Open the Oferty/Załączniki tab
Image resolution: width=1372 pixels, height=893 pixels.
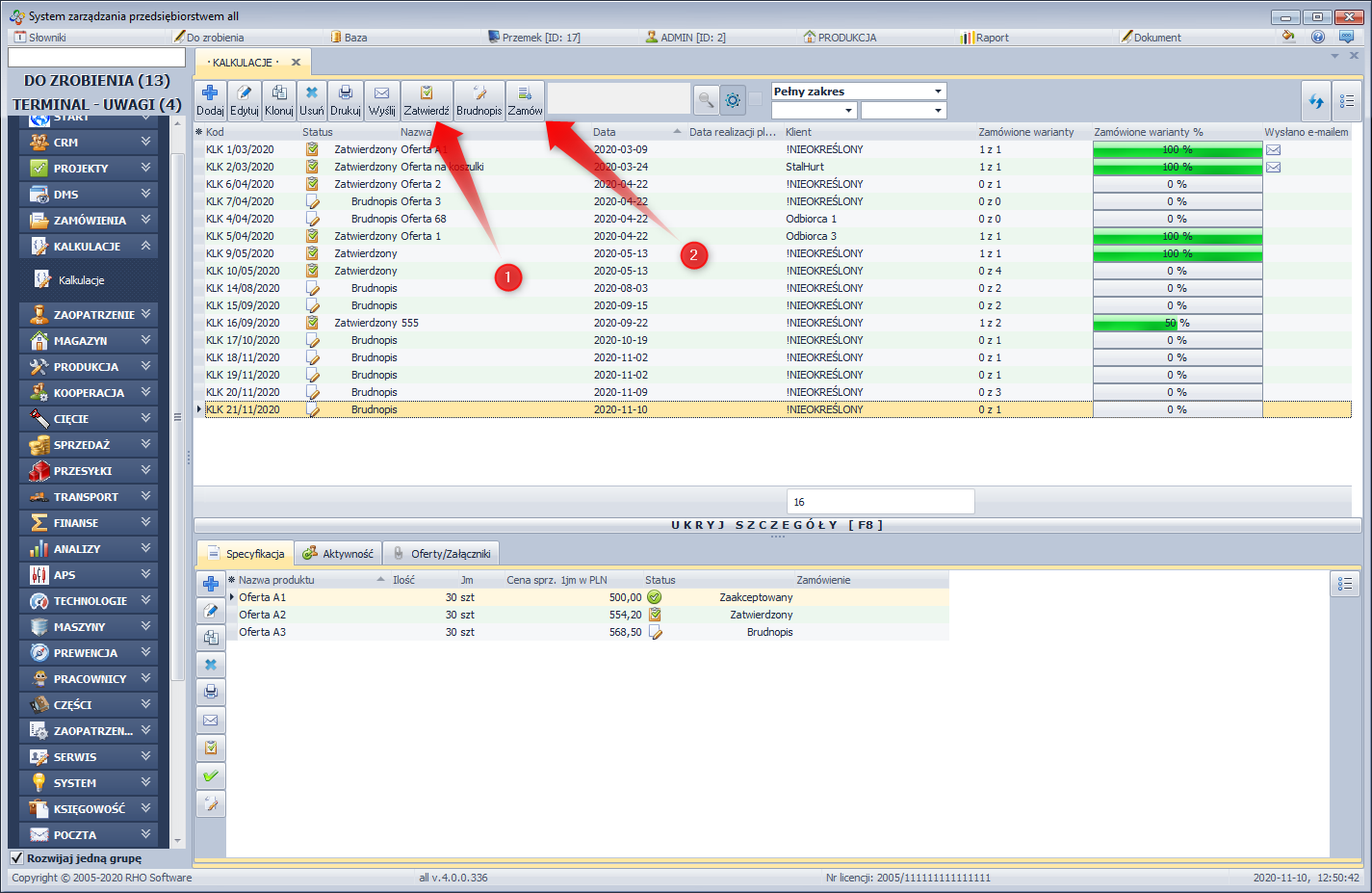(441, 554)
